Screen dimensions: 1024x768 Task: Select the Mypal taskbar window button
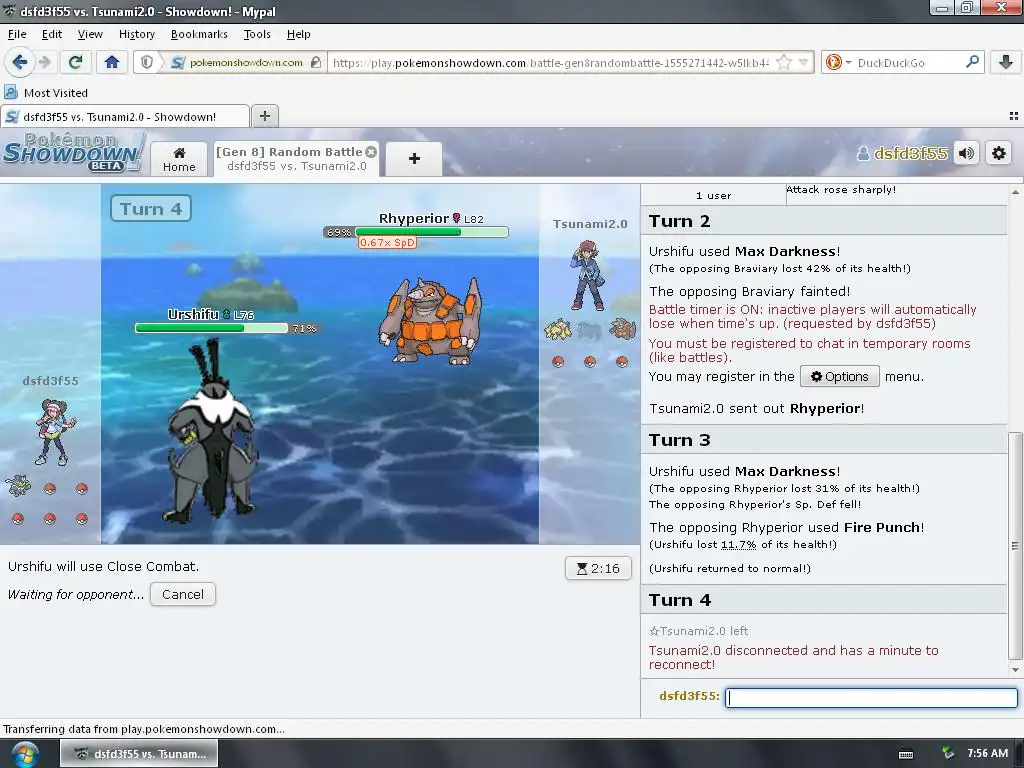pos(139,754)
